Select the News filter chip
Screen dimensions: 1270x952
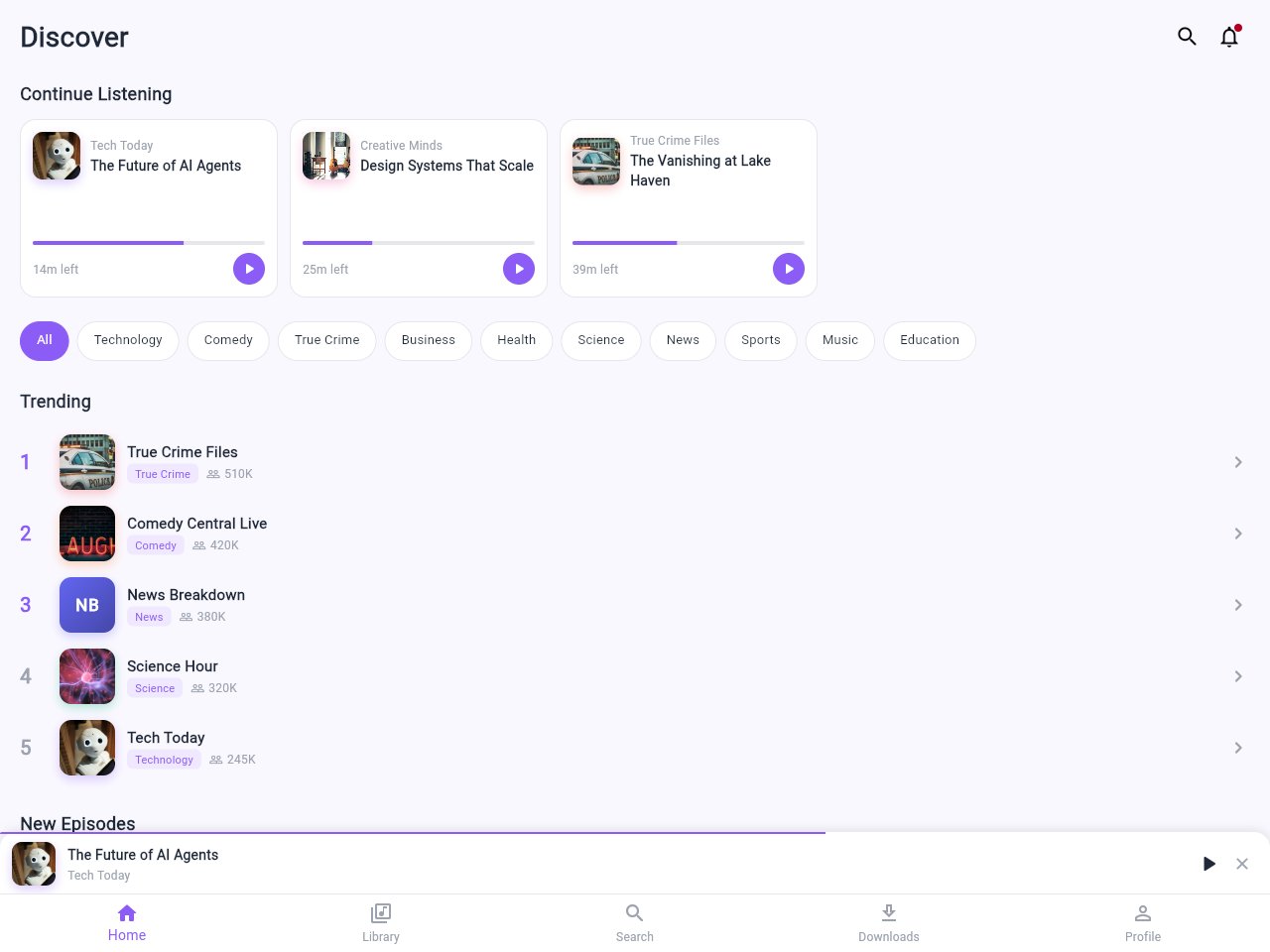[x=683, y=340]
